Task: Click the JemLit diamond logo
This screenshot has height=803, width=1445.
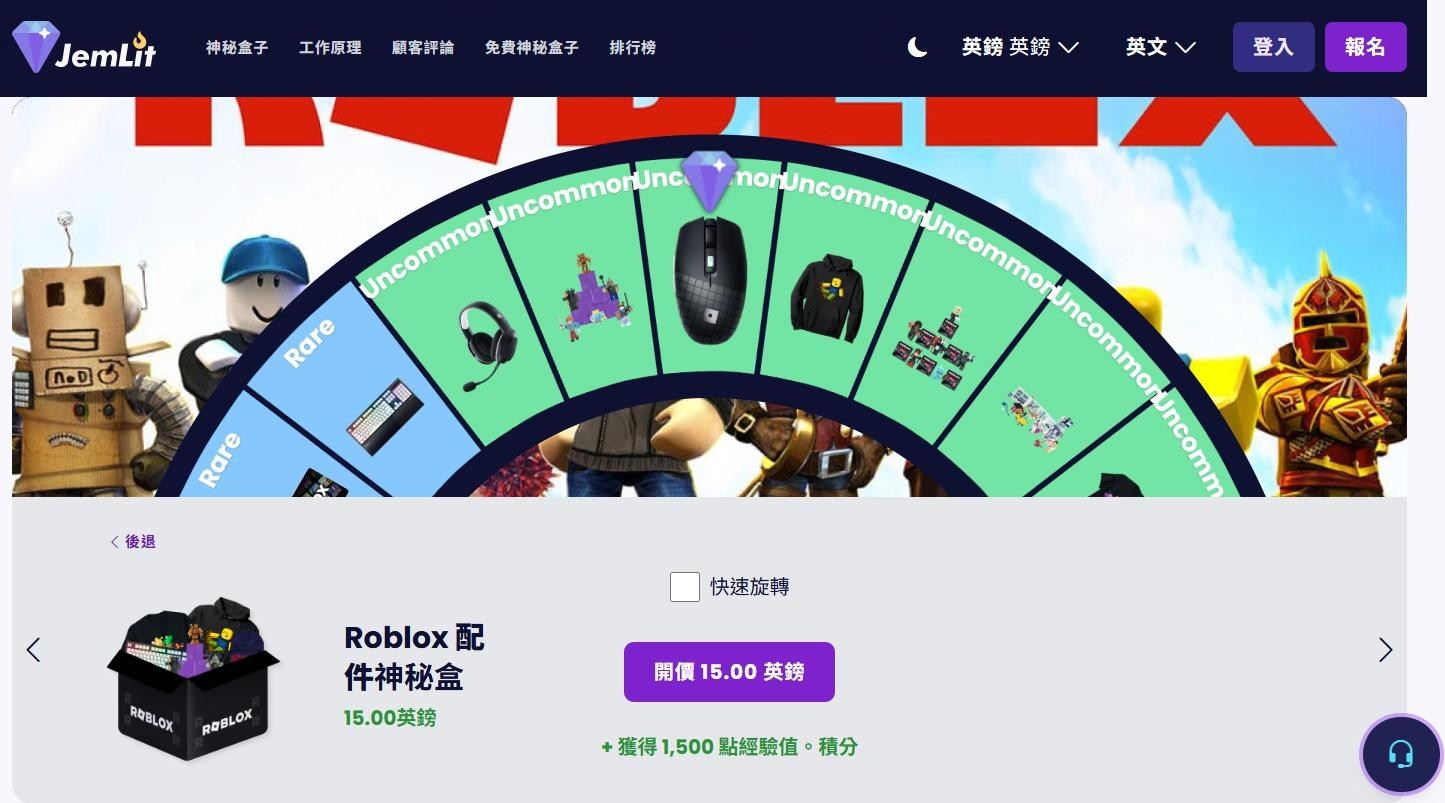Action: [x=84, y=47]
